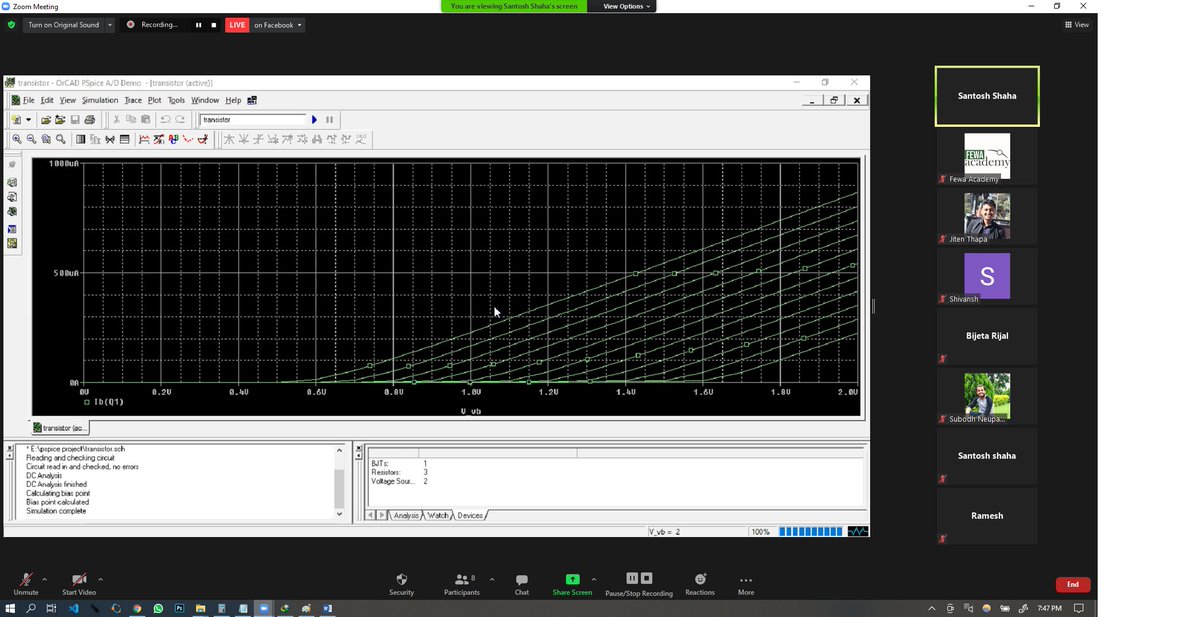Stop the Zoom recording in the bottom toolbar

pyautogui.click(x=647, y=578)
